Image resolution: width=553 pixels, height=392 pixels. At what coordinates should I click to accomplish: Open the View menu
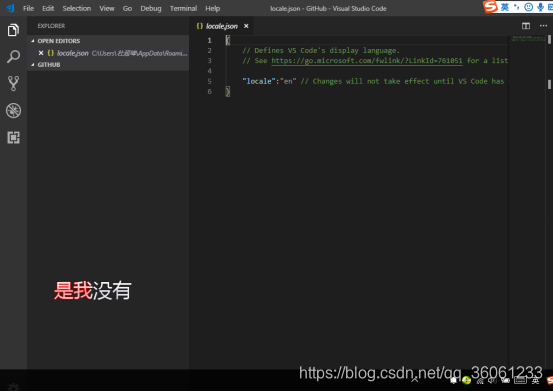coord(107,8)
